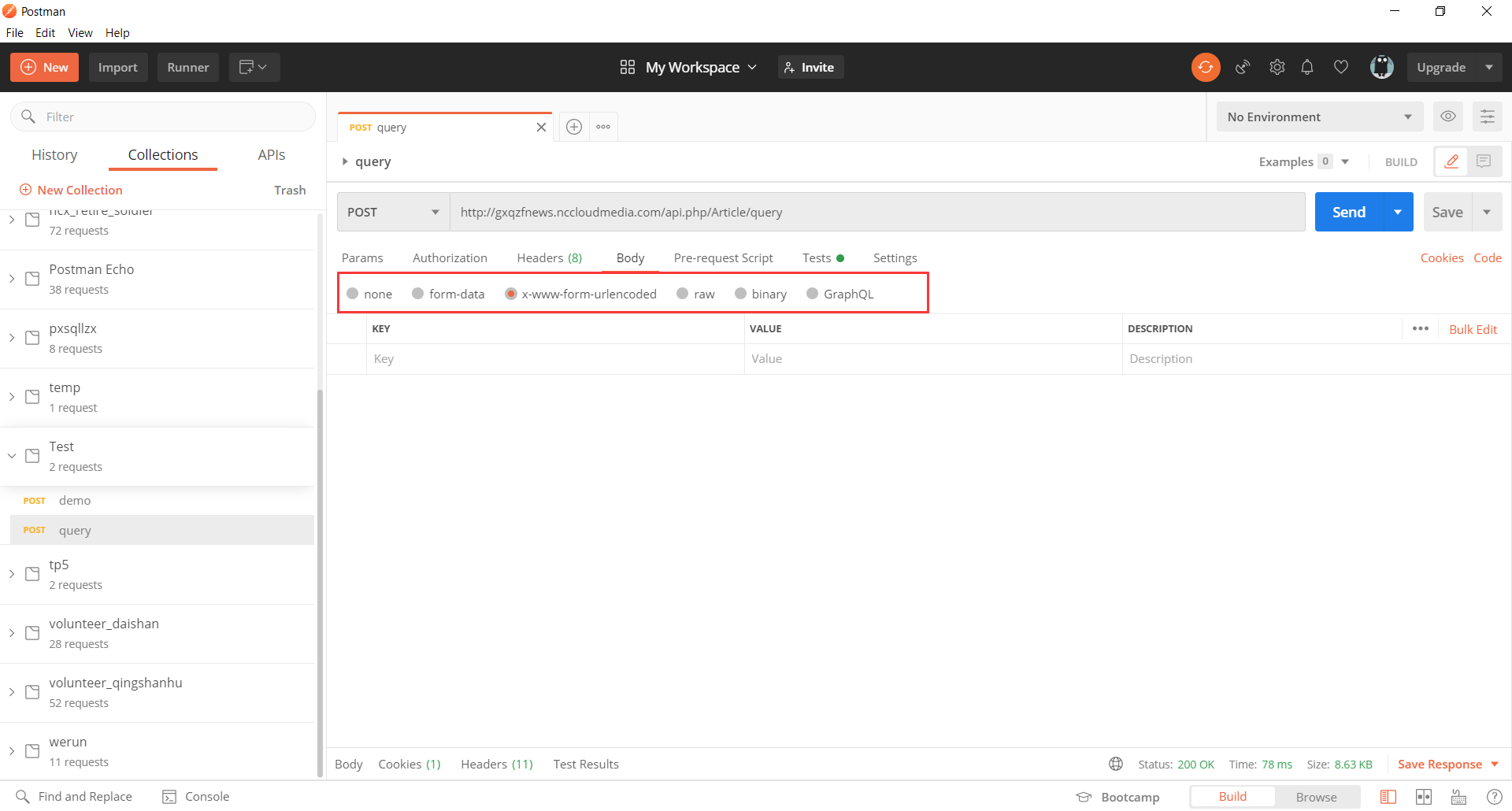Click the Bulk Edit link

(x=1473, y=329)
